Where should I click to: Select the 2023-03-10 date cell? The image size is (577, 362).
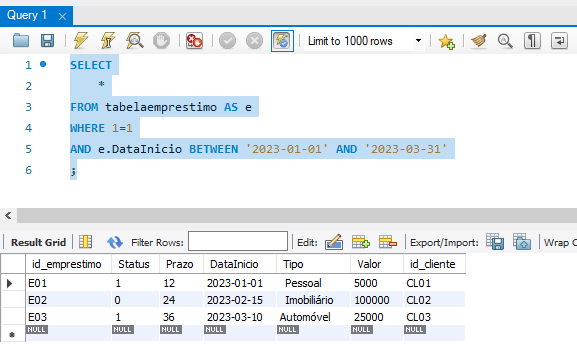pos(240,317)
